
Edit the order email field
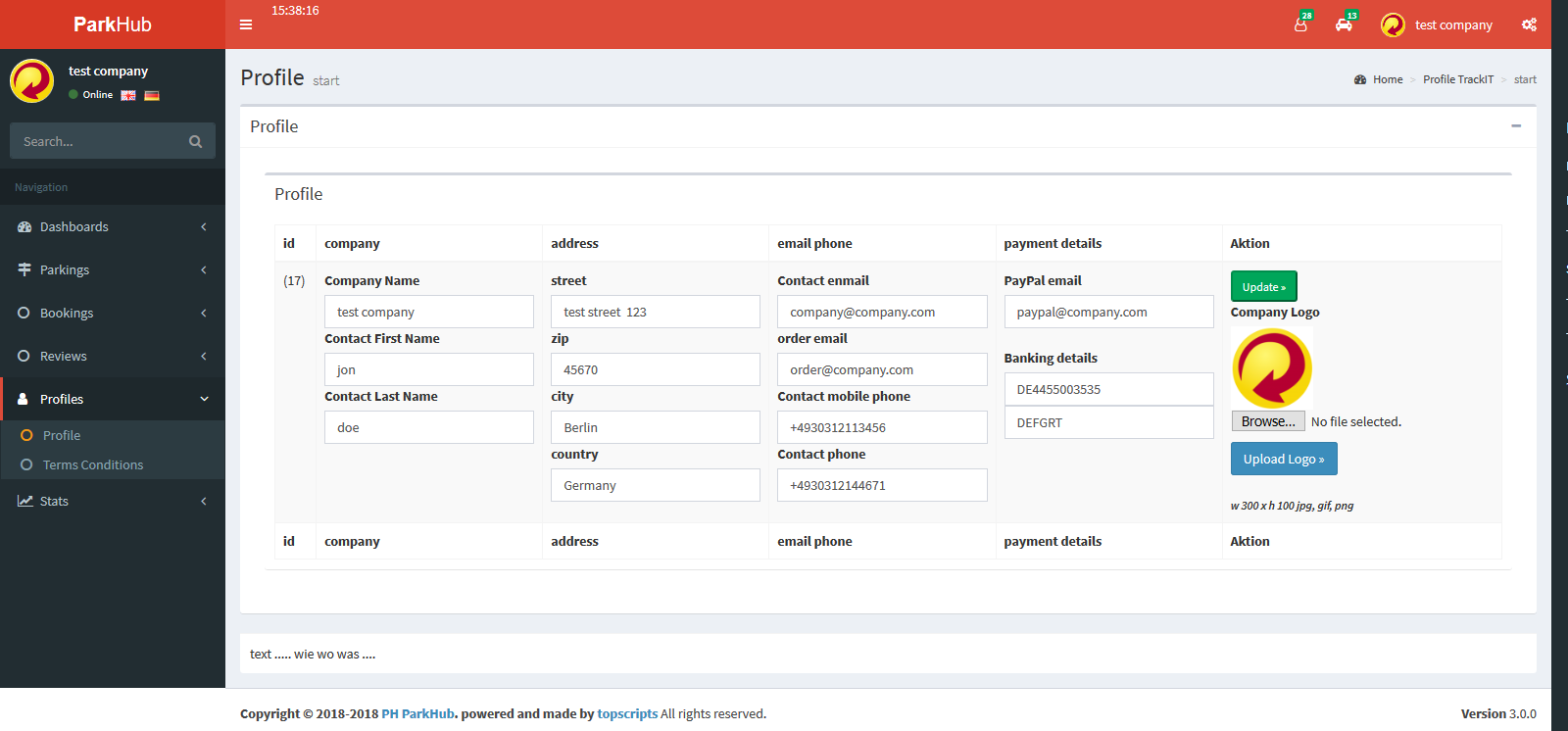coord(882,369)
